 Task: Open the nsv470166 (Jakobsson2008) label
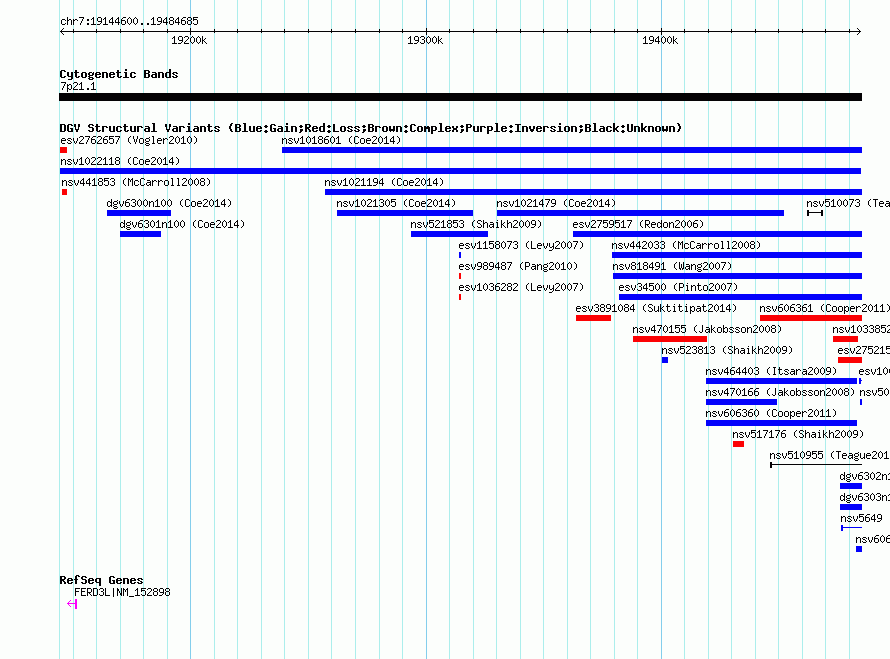point(780,392)
